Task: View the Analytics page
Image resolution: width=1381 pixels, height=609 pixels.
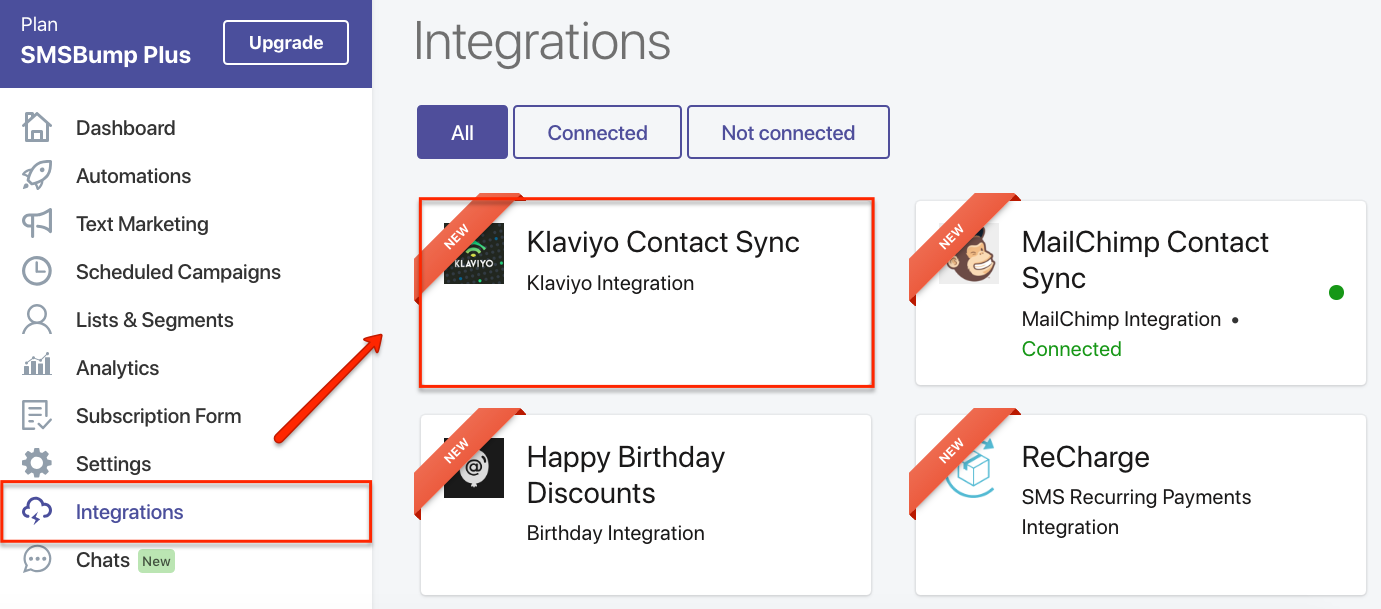Action: click(117, 368)
